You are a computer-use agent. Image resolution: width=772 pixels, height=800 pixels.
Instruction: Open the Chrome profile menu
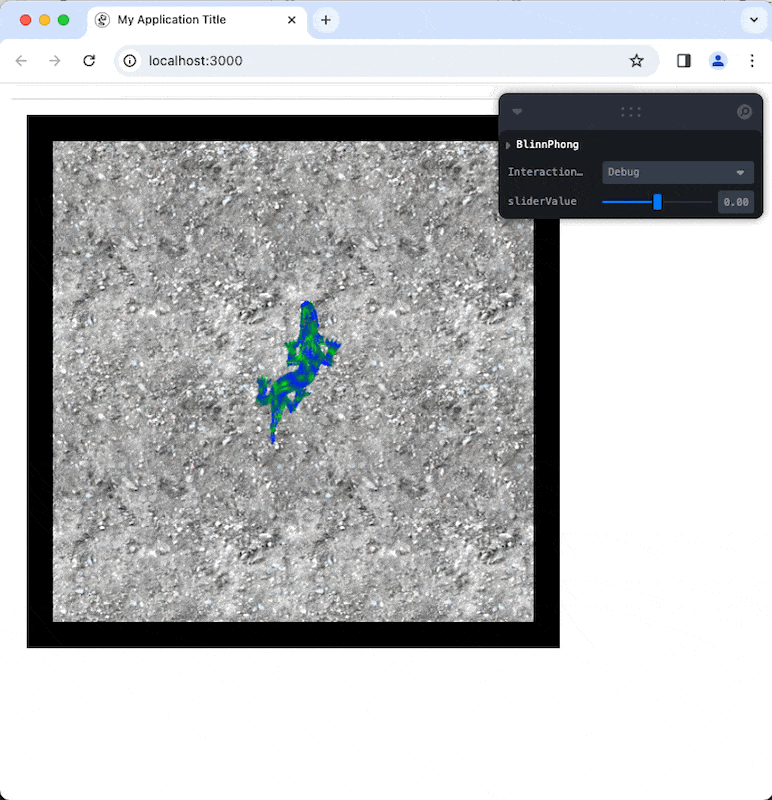click(x=718, y=61)
